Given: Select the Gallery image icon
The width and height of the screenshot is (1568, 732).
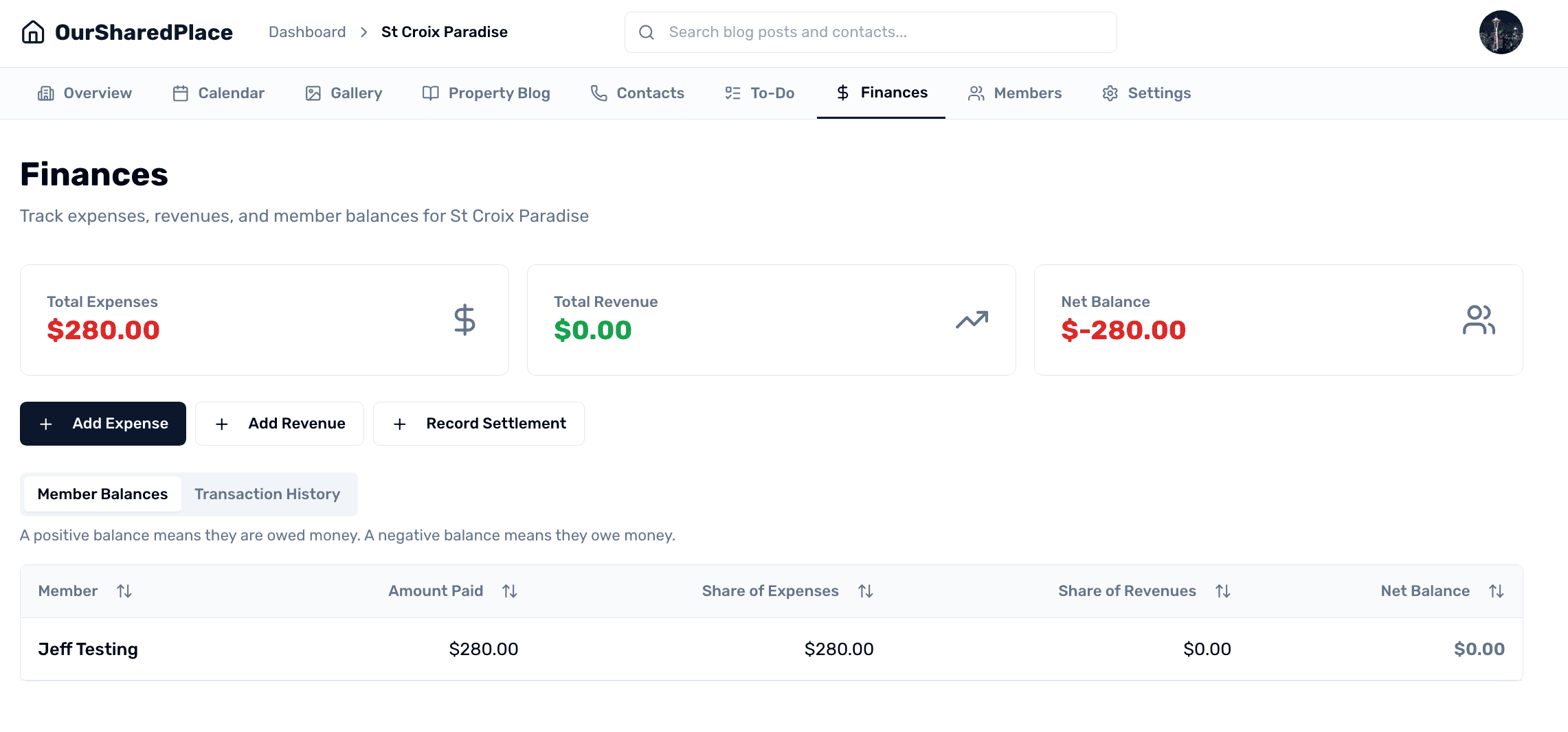Looking at the screenshot, I should coord(313,93).
